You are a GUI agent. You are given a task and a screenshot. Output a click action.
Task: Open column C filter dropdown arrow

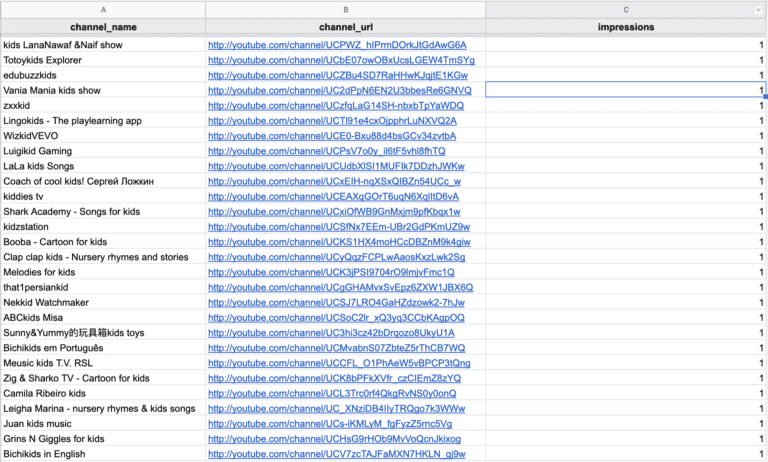point(758,10)
